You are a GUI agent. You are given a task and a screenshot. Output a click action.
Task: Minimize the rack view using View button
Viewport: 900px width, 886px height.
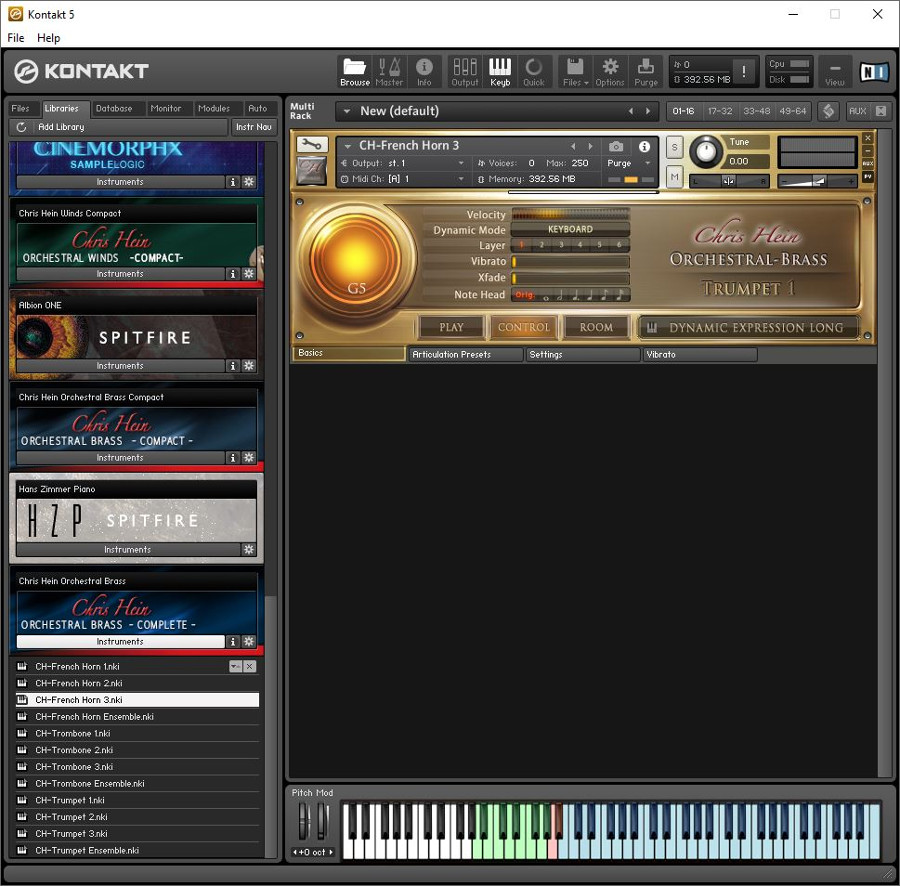pos(835,72)
